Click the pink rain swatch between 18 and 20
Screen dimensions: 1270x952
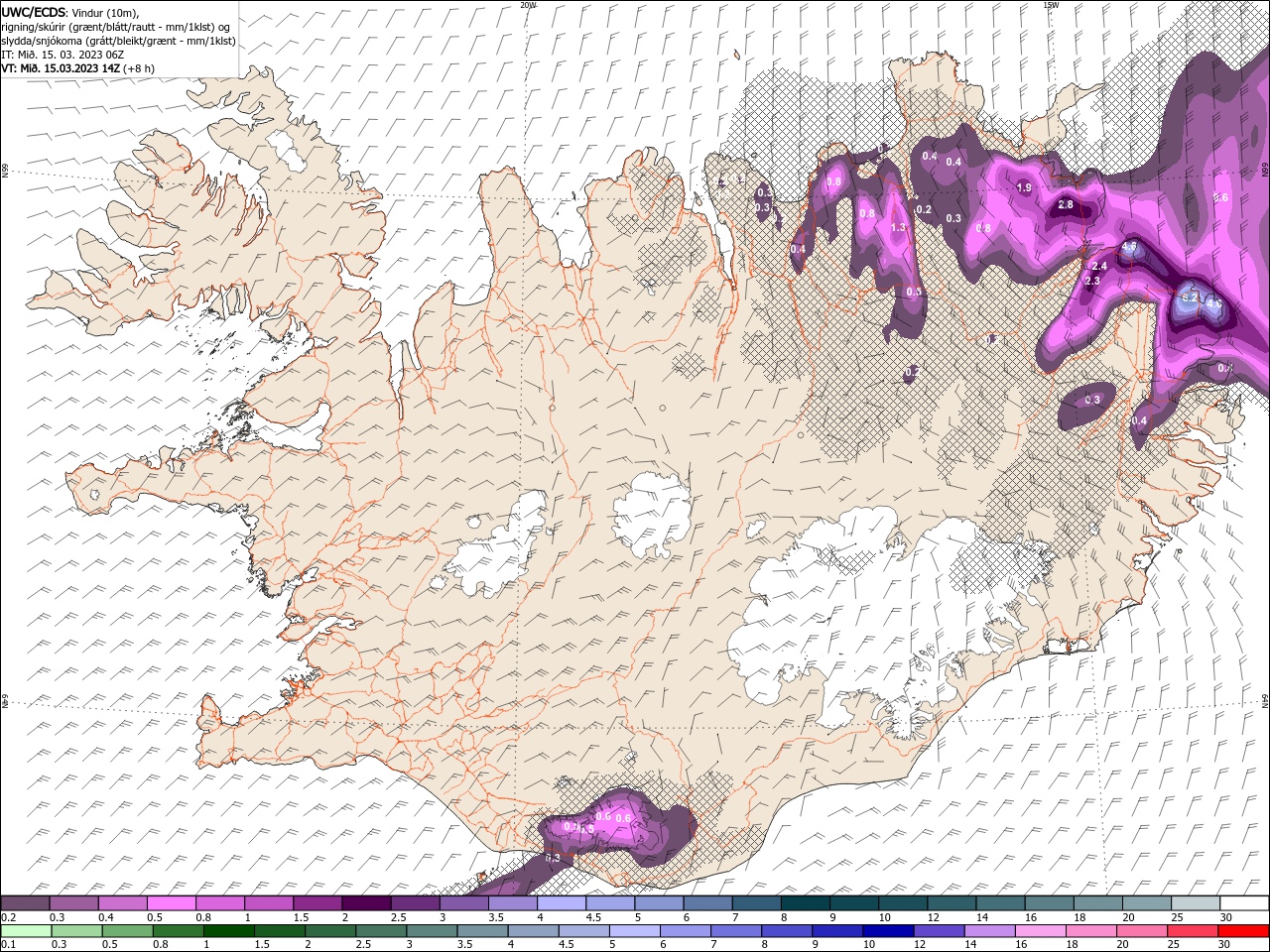click(x=1089, y=931)
